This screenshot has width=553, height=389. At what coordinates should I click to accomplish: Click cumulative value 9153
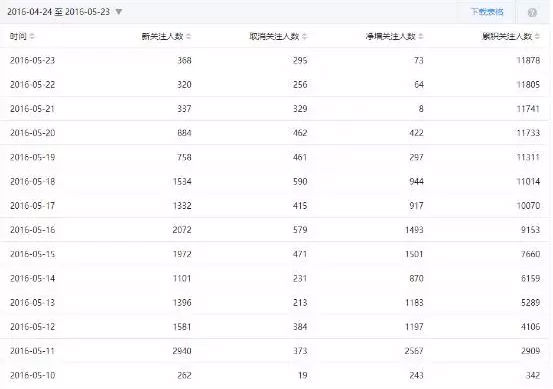(530, 230)
